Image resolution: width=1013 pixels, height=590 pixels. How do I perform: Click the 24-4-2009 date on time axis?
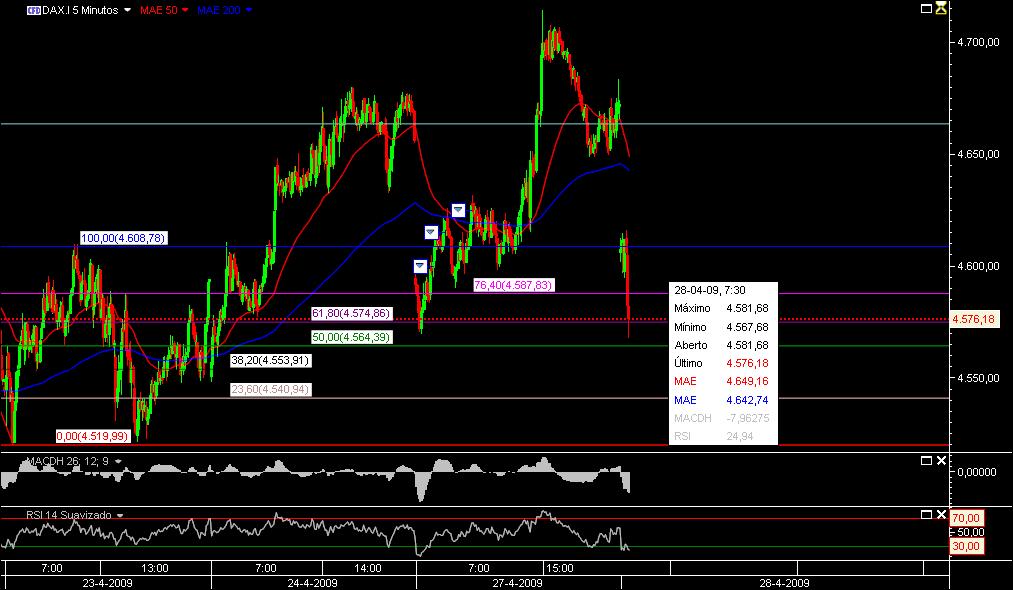pyautogui.click(x=312, y=583)
